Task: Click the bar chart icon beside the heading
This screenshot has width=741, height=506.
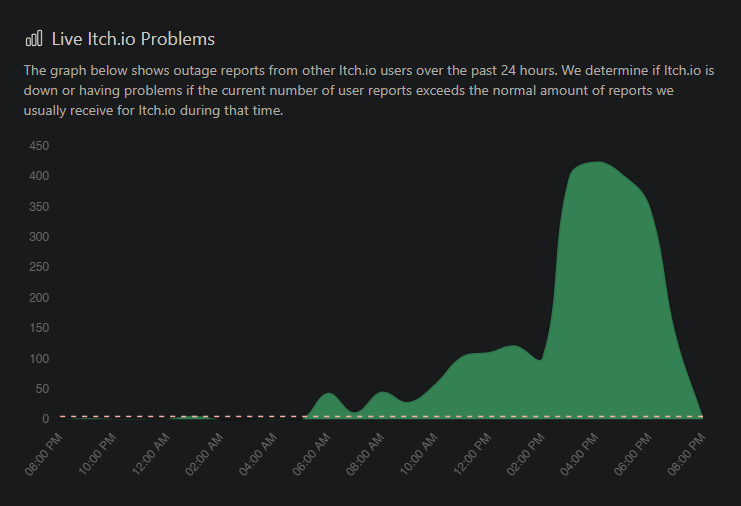Action: [x=34, y=39]
